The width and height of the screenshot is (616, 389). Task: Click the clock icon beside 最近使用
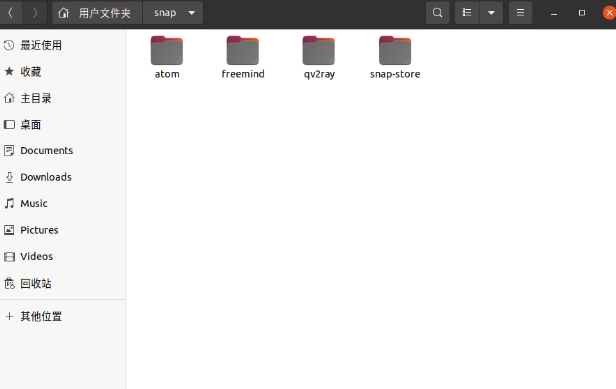pyautogui.click(x=9, y=45)
